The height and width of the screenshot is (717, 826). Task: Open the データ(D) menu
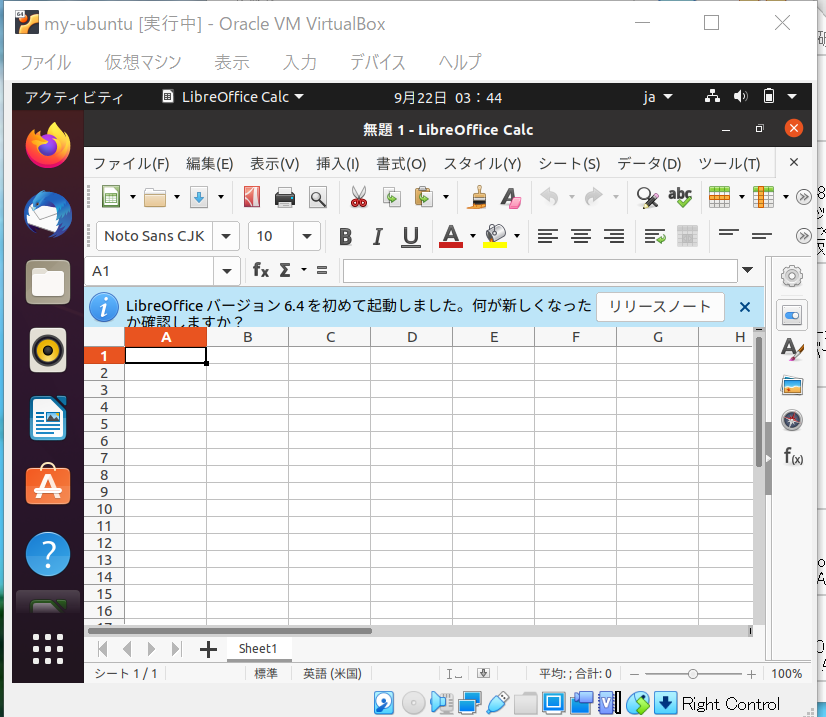649,164
